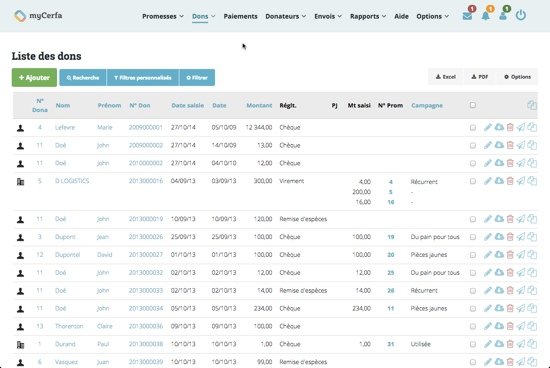Viewport: 550px width, 368px height.
Task: Sort by the N° Don column header
Action: [x=140, y=105]
